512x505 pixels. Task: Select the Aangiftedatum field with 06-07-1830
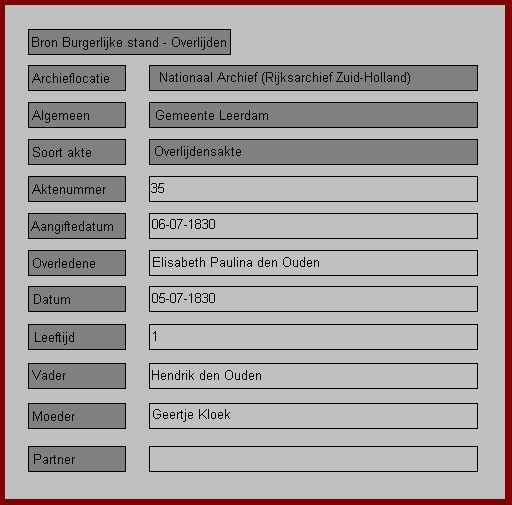click(313, 226)
